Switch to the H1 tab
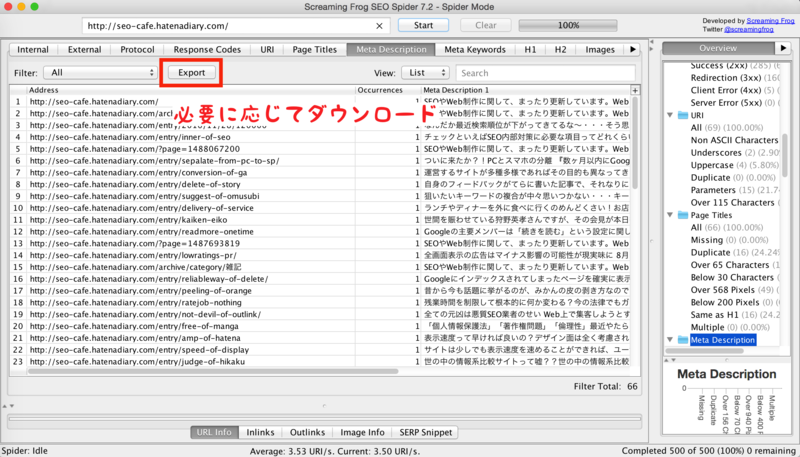 (x=530, y=49)
